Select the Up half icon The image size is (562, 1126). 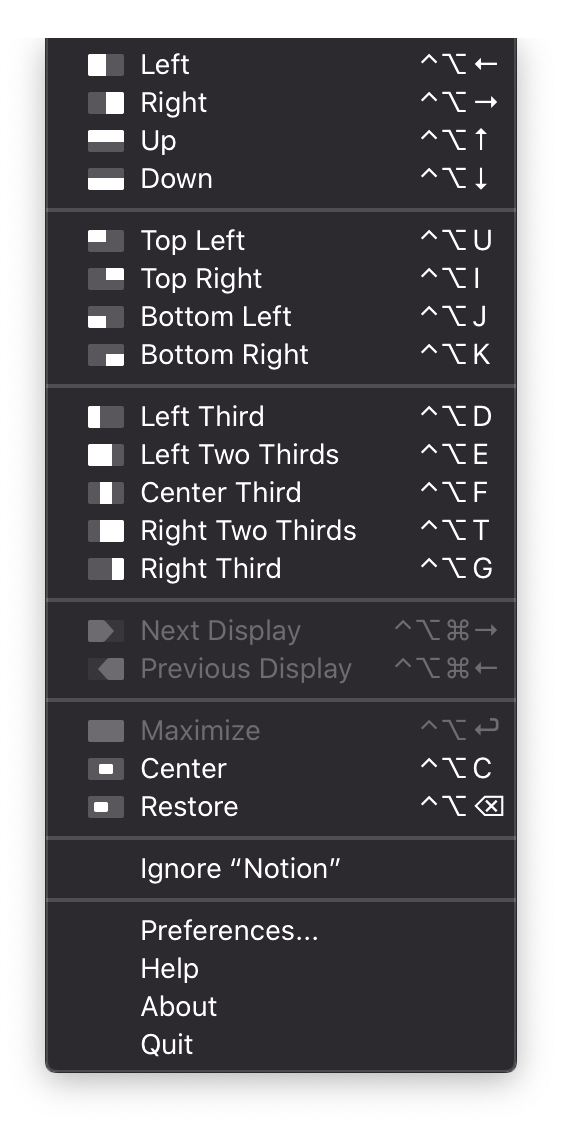tap(106, 141)
